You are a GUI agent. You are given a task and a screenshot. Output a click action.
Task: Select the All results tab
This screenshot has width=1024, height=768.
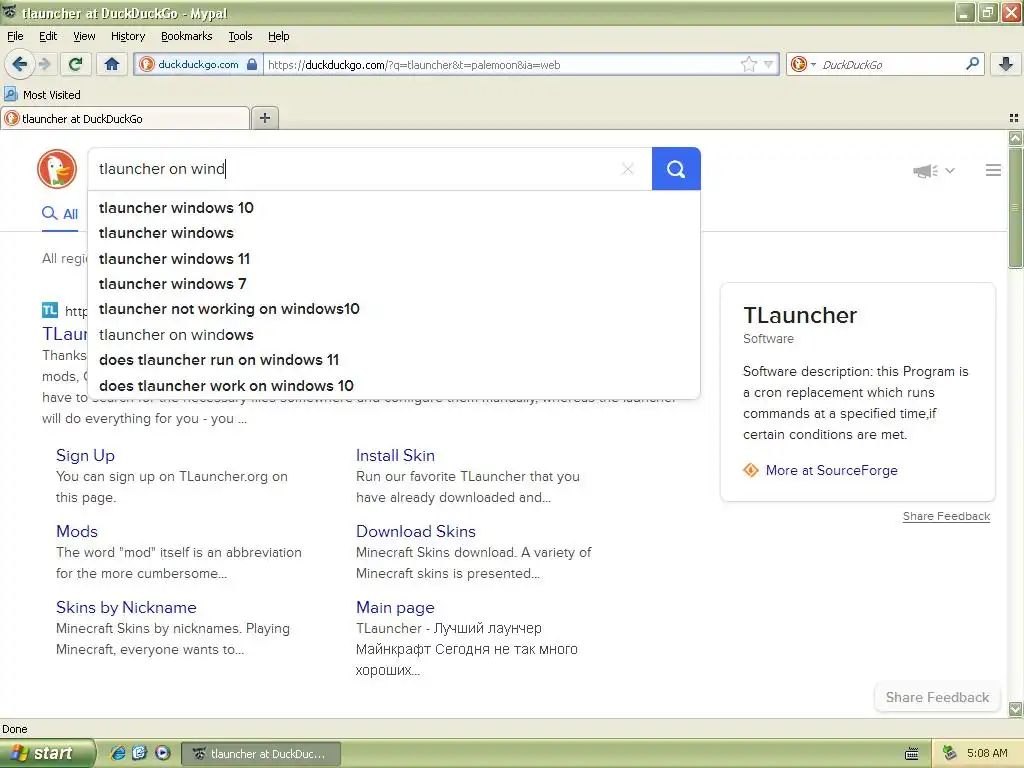(60, 214)
